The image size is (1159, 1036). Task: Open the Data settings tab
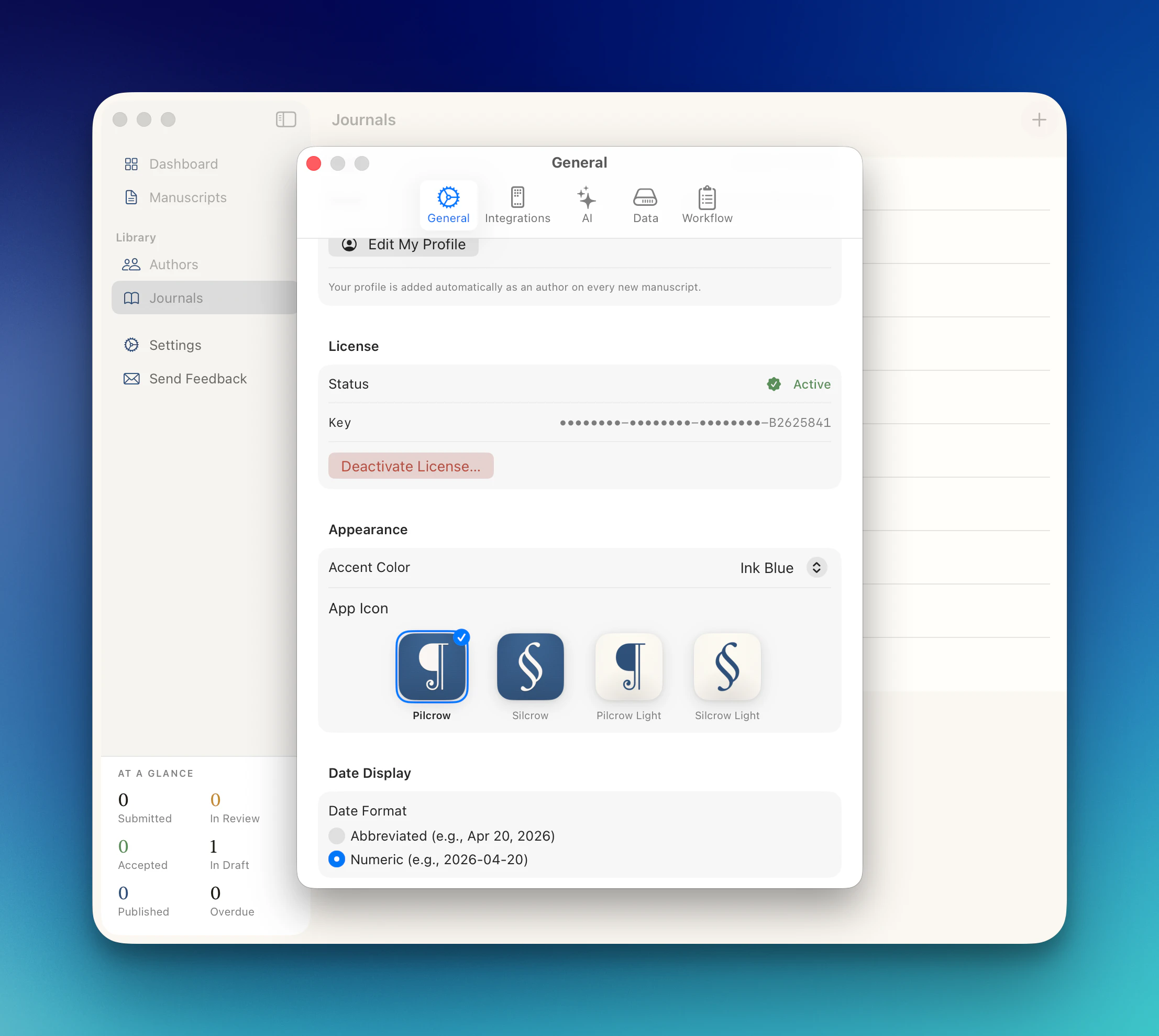645,205
